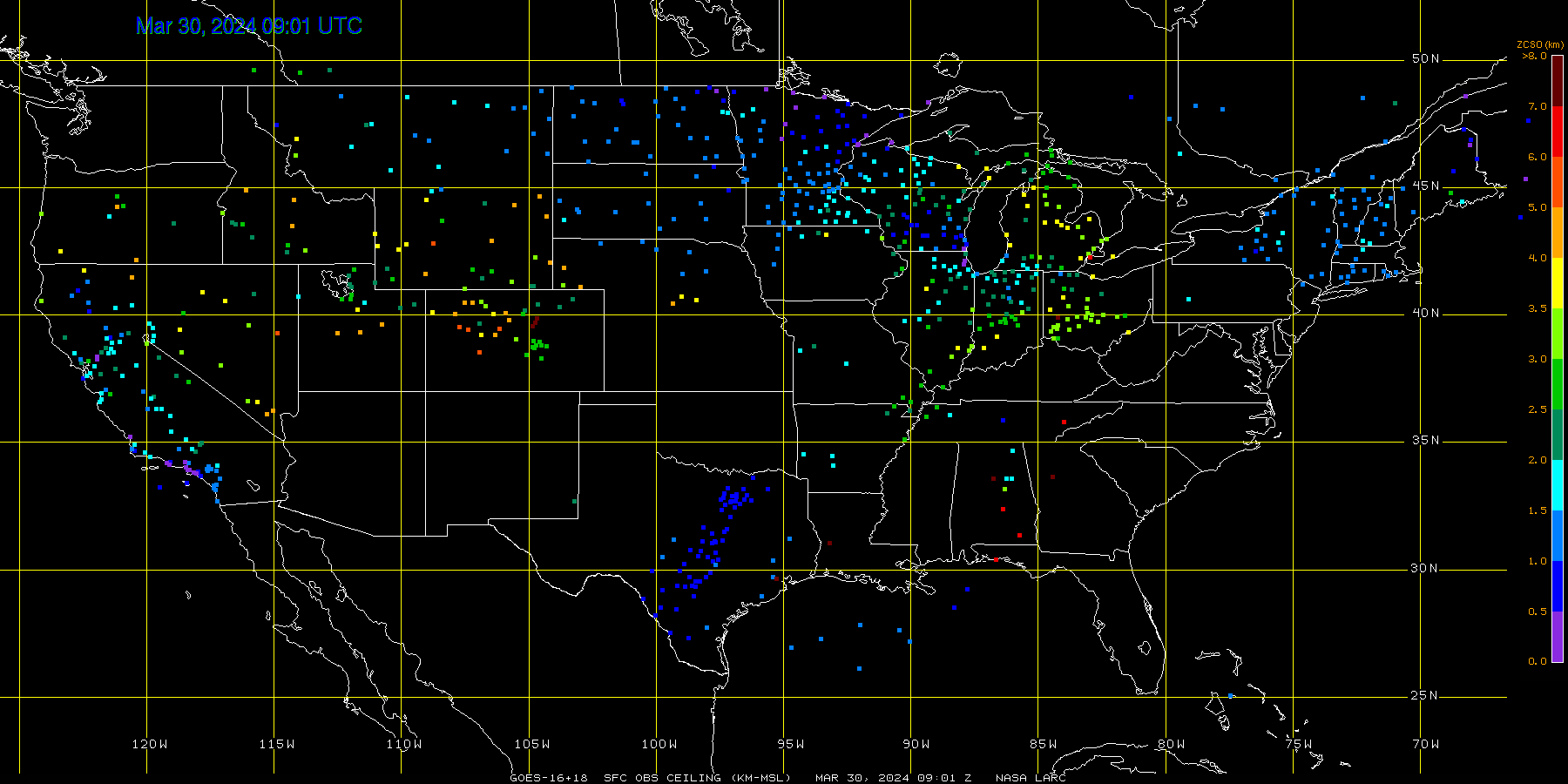Screen dimensions: 1568x784
Task: Click the 2.5 color bar label
Action: coord(1538,409)
